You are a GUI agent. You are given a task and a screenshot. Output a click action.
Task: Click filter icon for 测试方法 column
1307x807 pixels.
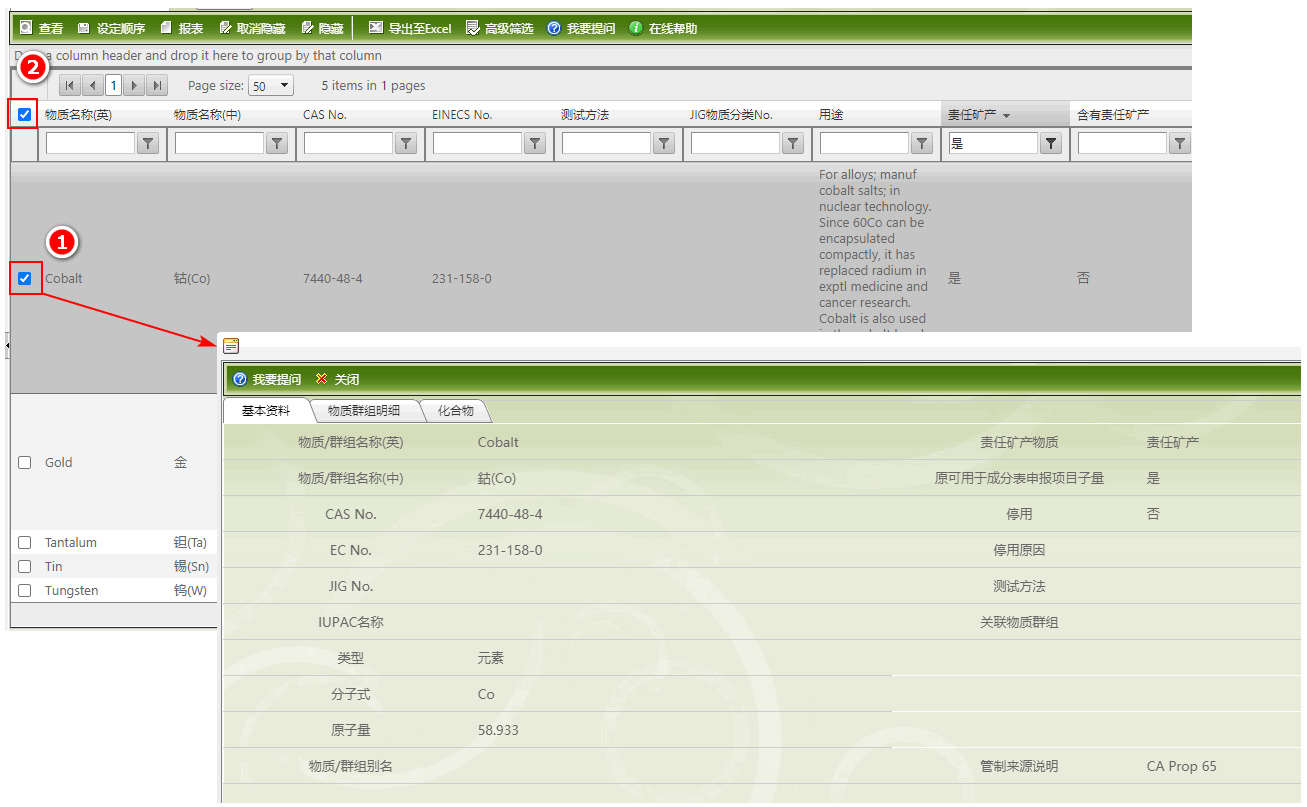click(x=664, y=144)
